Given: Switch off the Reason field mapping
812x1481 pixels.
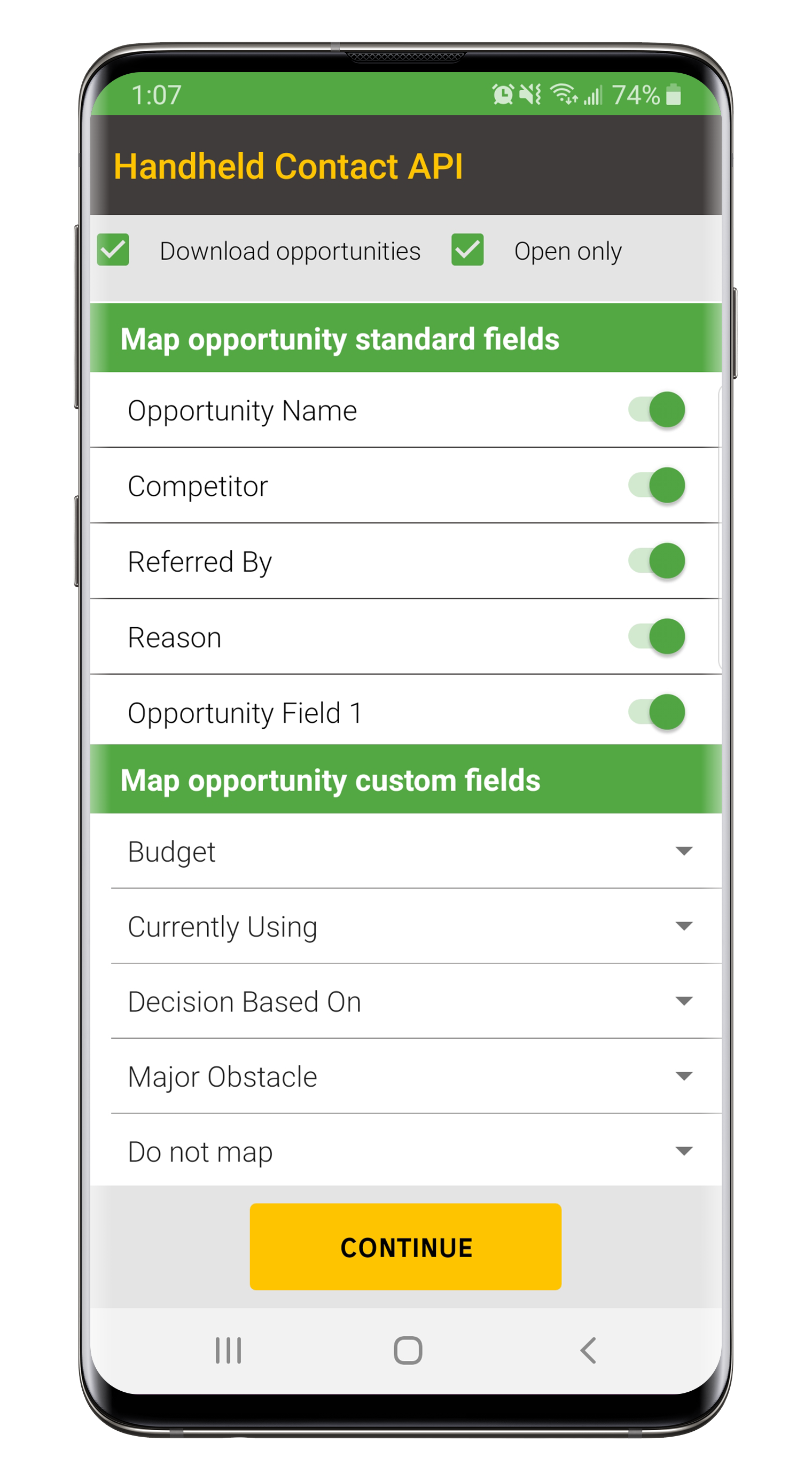Looking at the screenshot, I should point(657,636).
